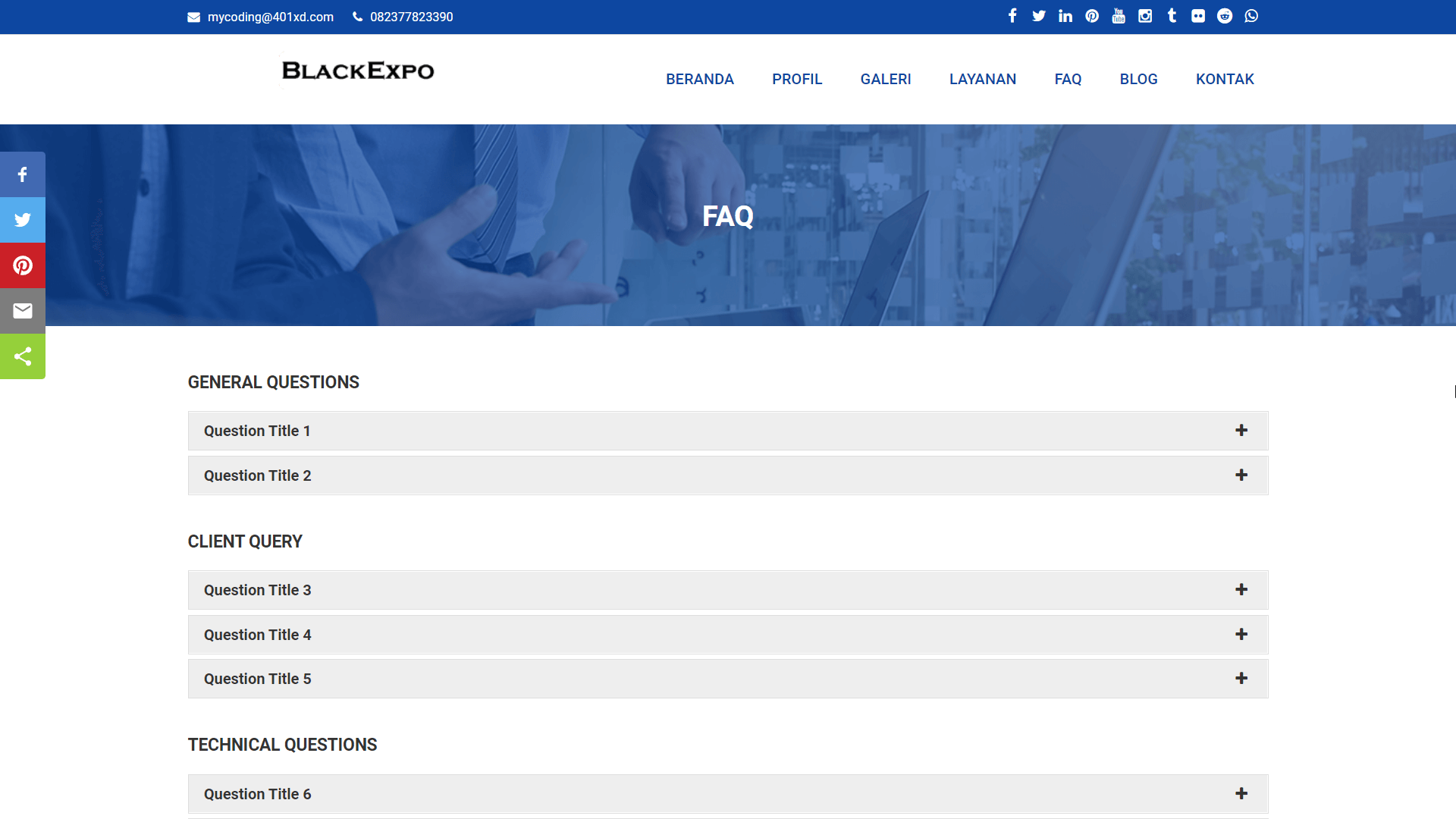The image size is (1456, 819).
Task: Click the Tumblr icon in the header
Action: 1171,16
